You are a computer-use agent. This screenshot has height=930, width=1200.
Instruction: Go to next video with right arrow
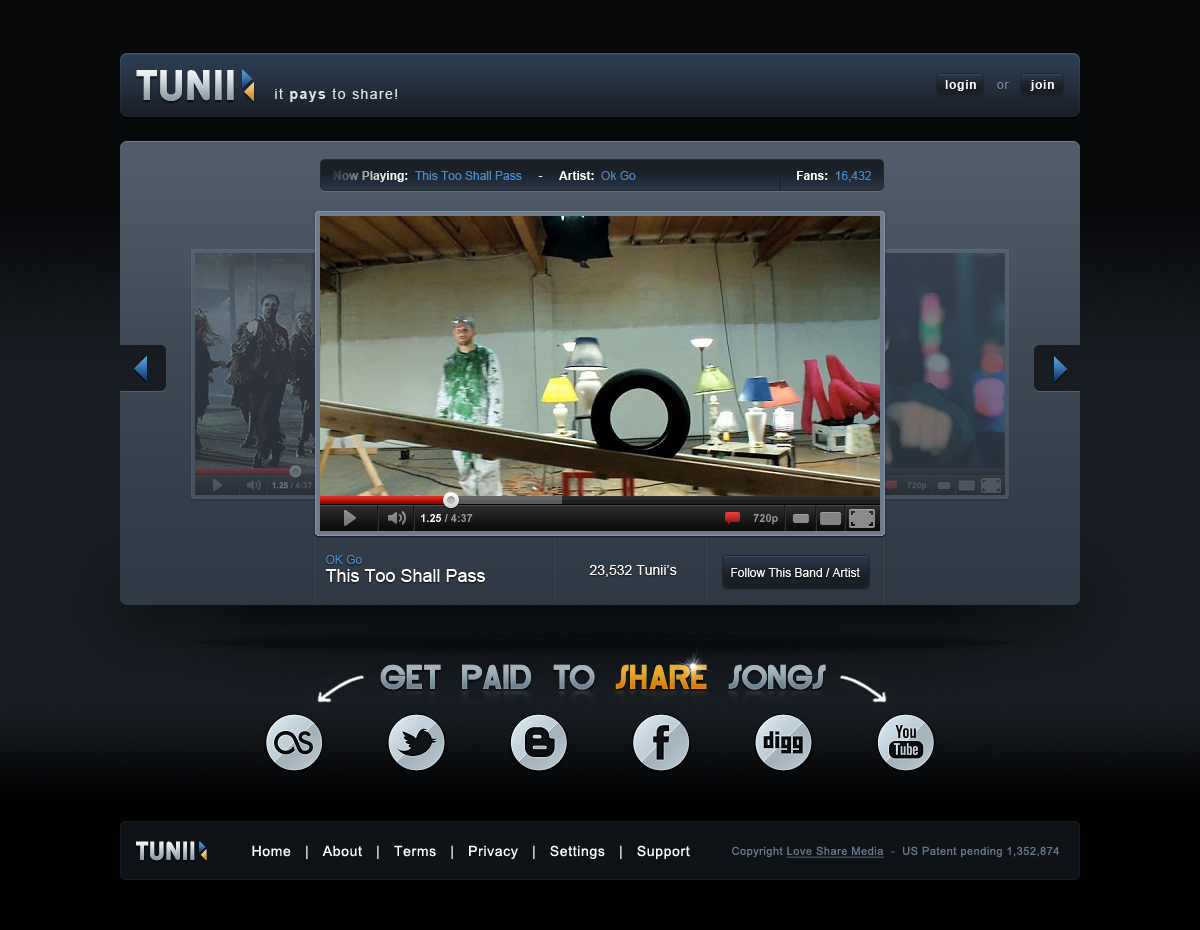(1057, 368)
